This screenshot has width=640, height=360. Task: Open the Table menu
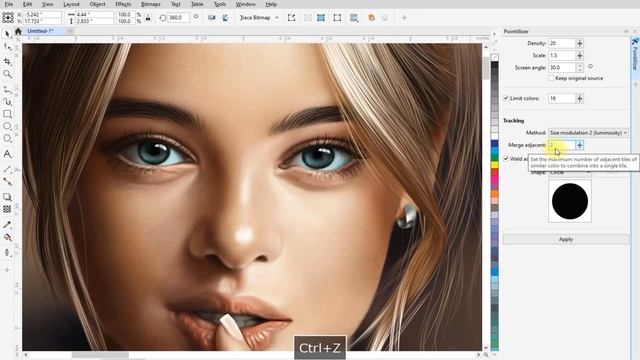pos(197,4)
